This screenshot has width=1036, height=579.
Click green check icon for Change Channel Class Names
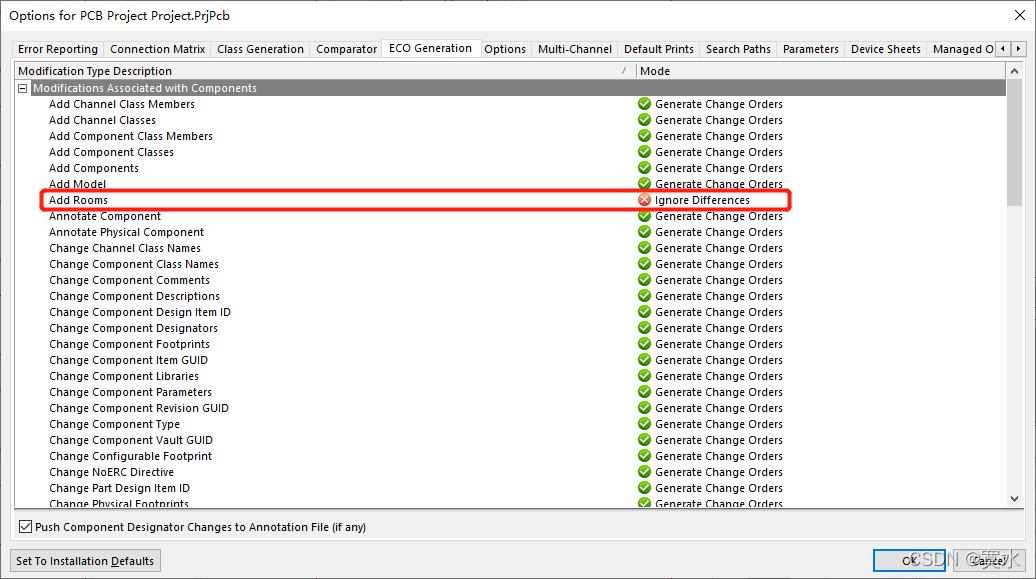(644, 248)
